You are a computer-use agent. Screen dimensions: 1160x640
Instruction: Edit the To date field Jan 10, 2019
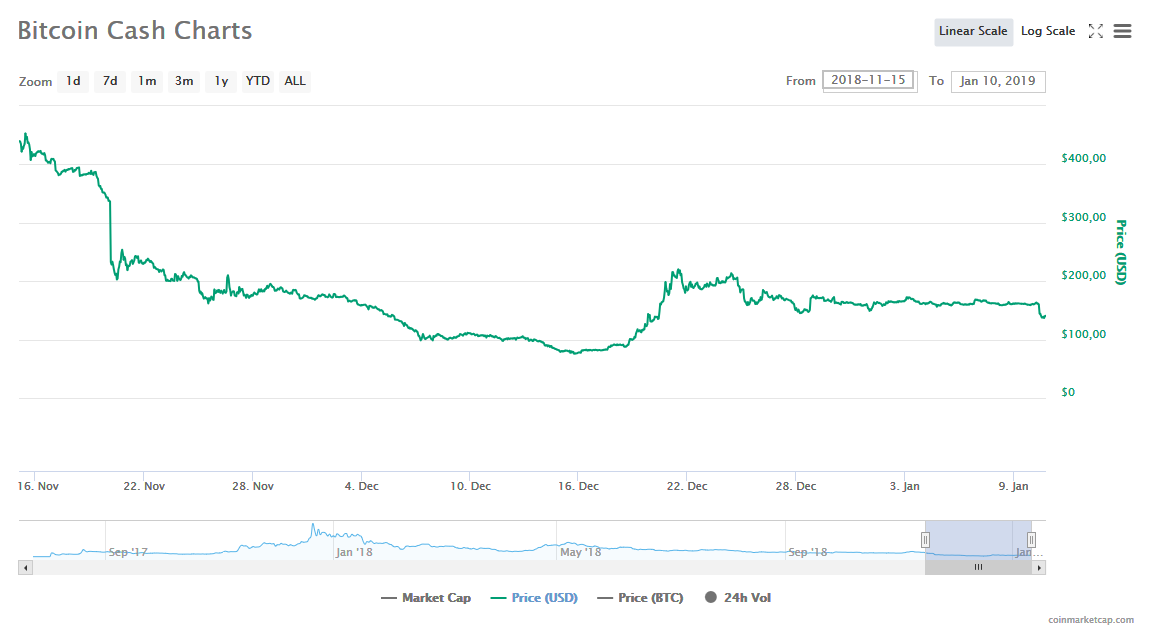[x=998, y=81]
